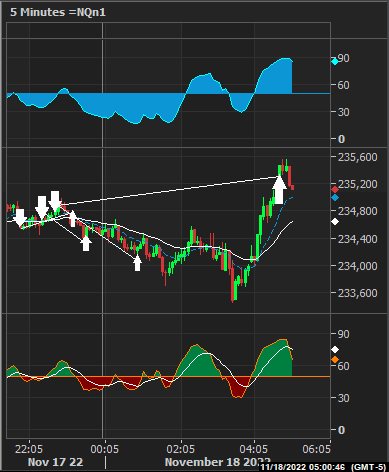
Task: Click the white diamond marker on bottom oscillator axis
Action: (x=335, y=349)
